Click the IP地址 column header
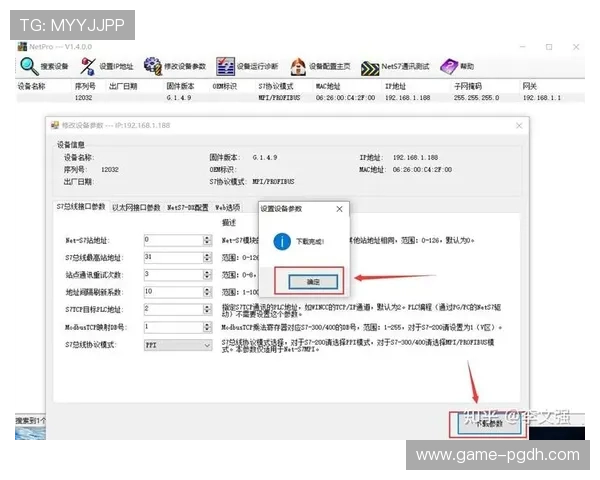Screen dimensions: 600x480 (395, 87)
